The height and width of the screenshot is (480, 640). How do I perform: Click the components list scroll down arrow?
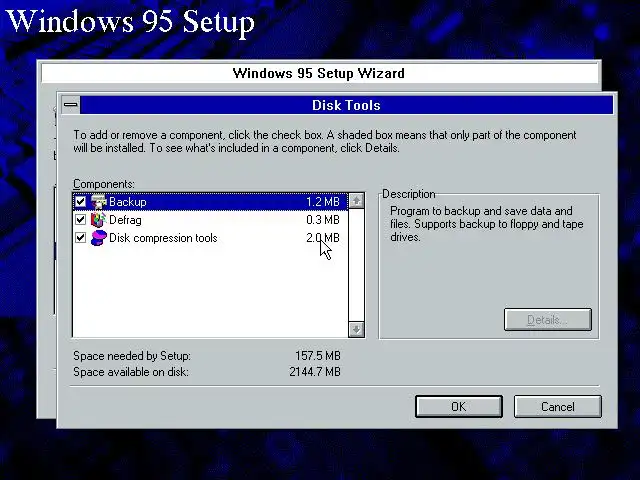pos(357,329)
